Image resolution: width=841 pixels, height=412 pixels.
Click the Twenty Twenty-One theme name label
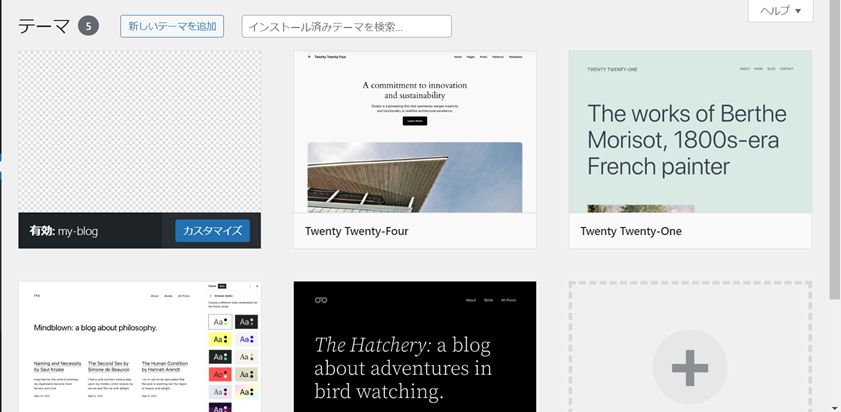pyautogui.click(x=631, y=231)
